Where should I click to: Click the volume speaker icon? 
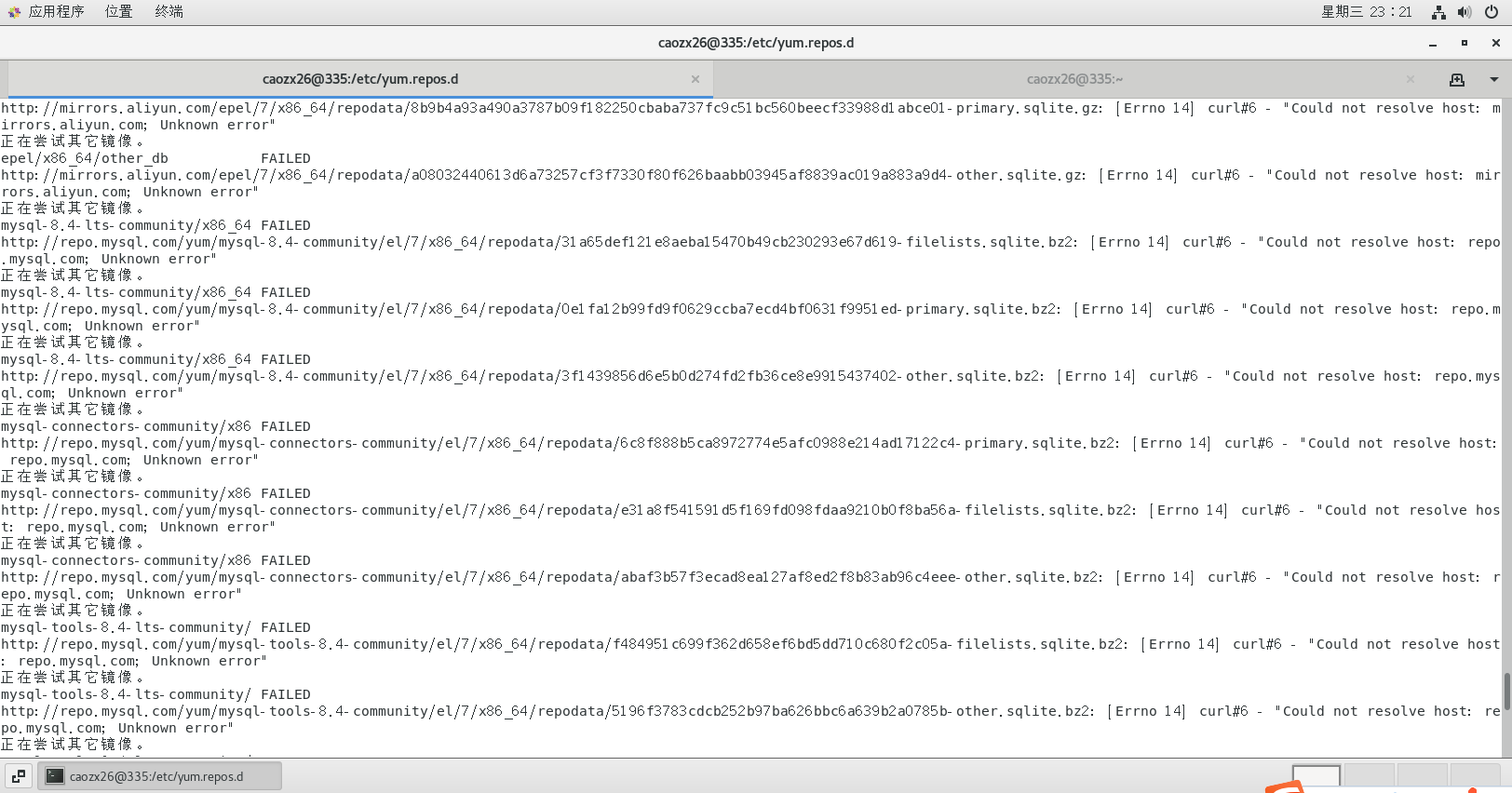coord(1465,12)
